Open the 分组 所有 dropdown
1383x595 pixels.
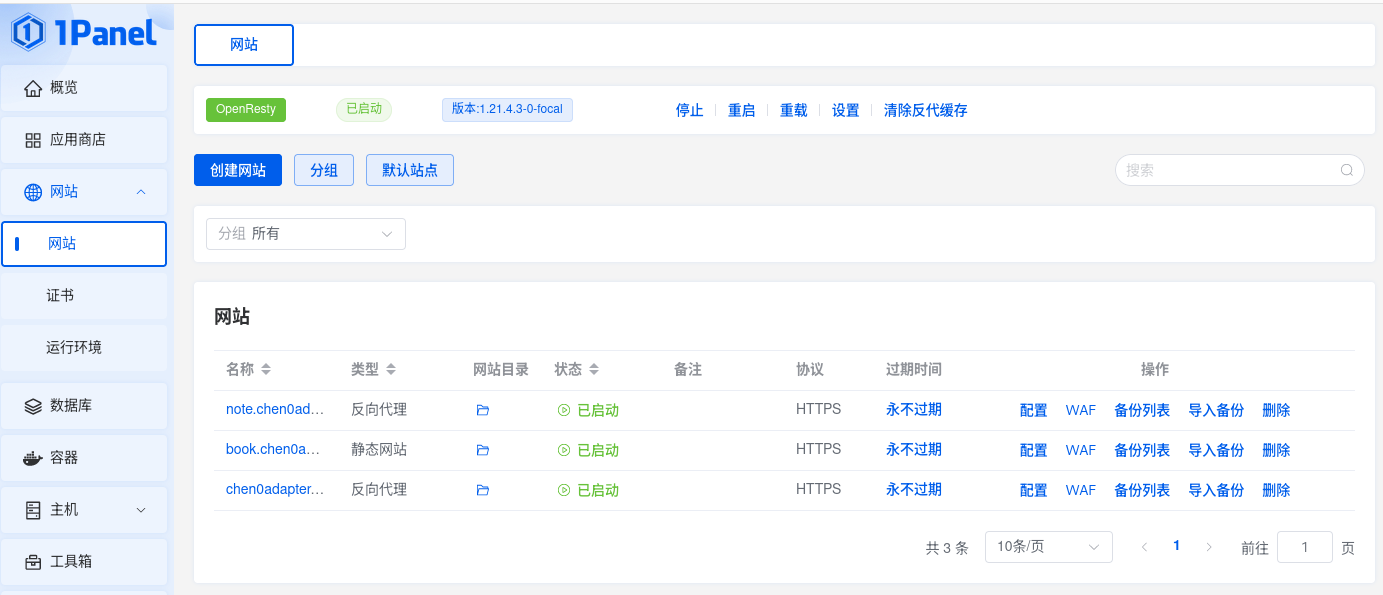coord(306,233)
